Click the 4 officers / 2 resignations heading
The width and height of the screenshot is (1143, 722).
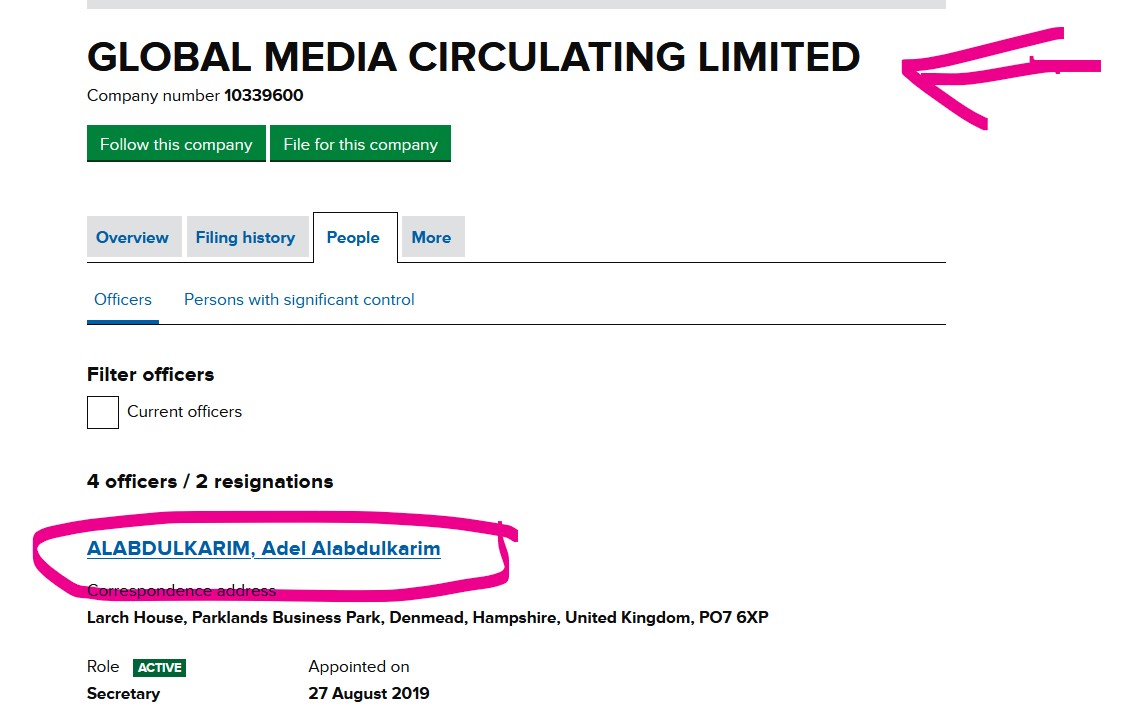(x=210, y=481)
